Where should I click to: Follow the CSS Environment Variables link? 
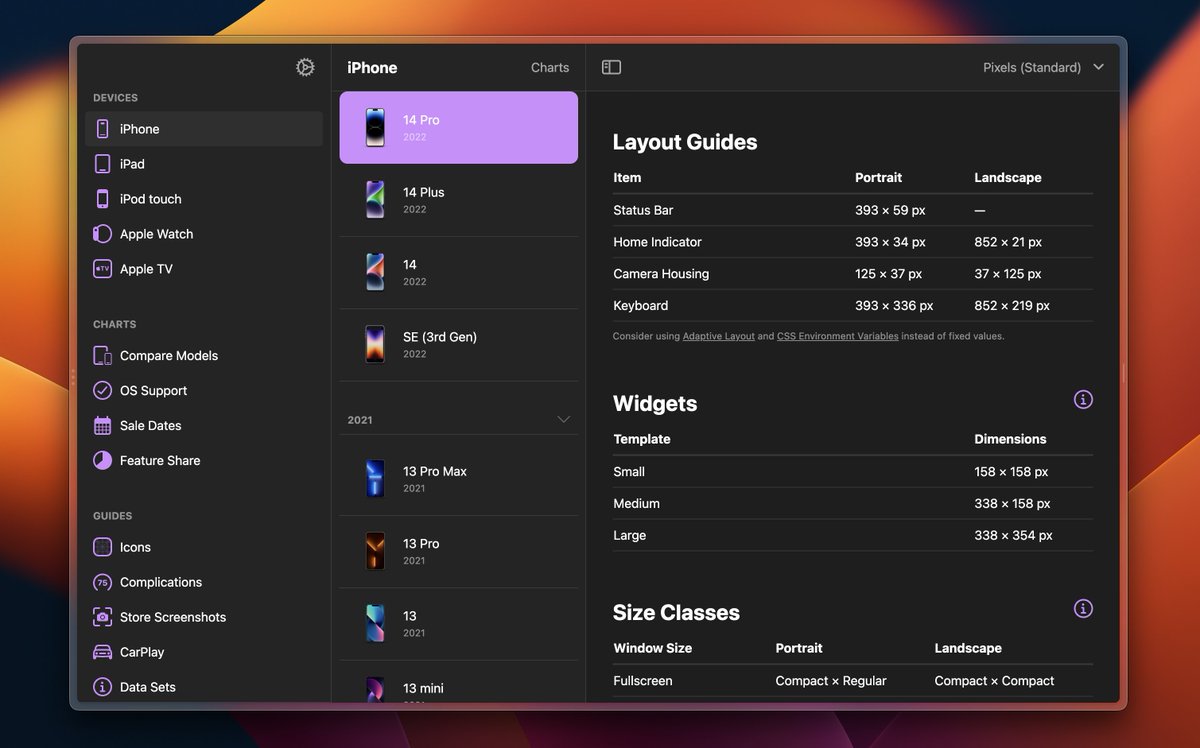[x=837, y=337]
